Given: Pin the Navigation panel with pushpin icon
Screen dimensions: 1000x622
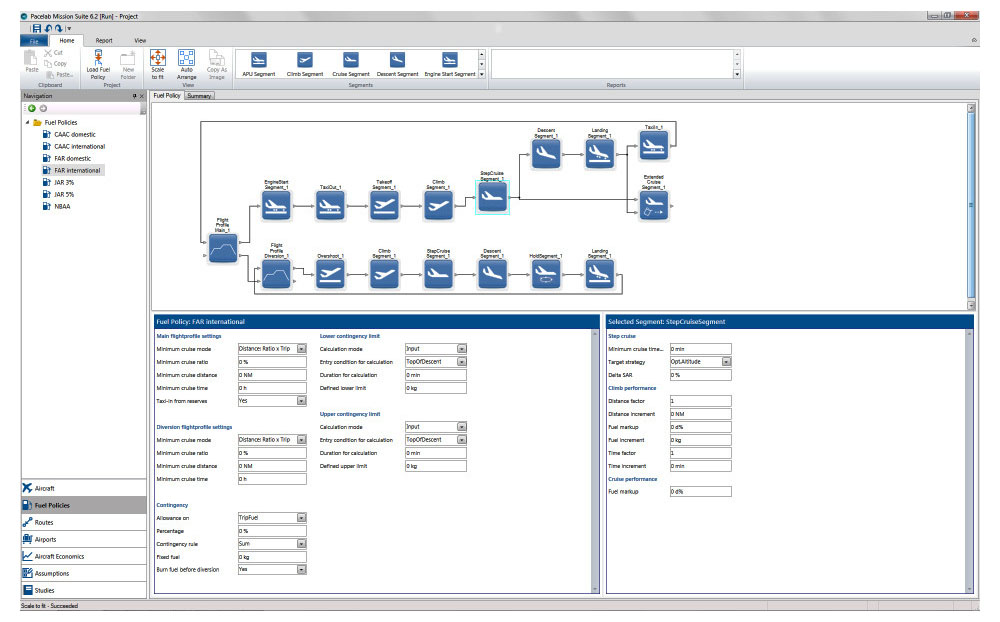Looking at the screenshot, I should coord(135,96).
